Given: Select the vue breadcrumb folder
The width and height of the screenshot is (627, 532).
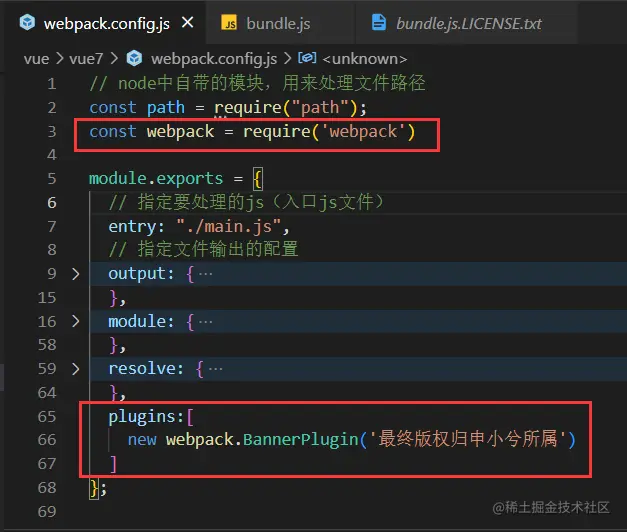Looking at the screenshot, I should click(x=36, y=59).
